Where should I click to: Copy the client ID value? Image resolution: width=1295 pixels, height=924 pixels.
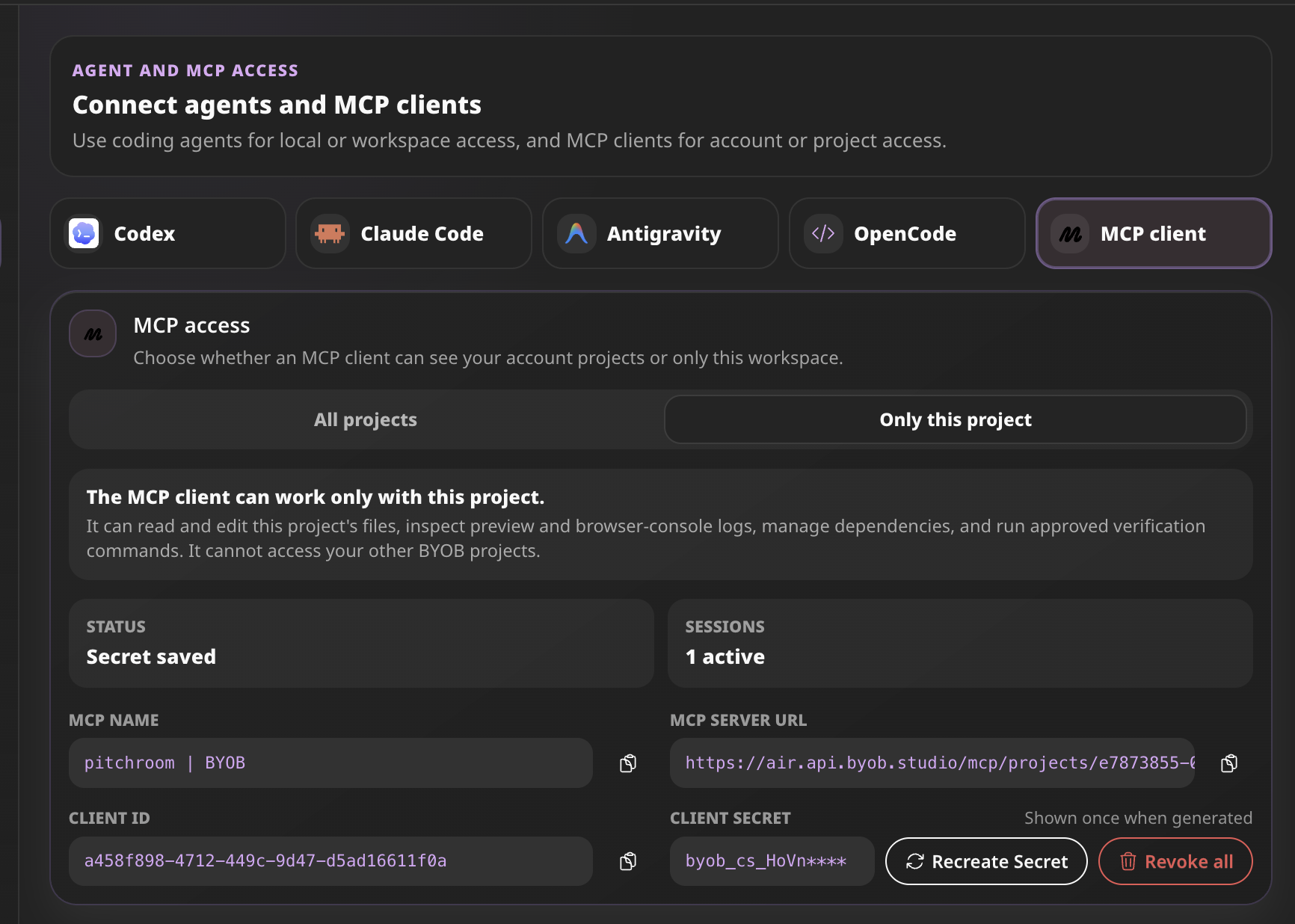(628, 861)
